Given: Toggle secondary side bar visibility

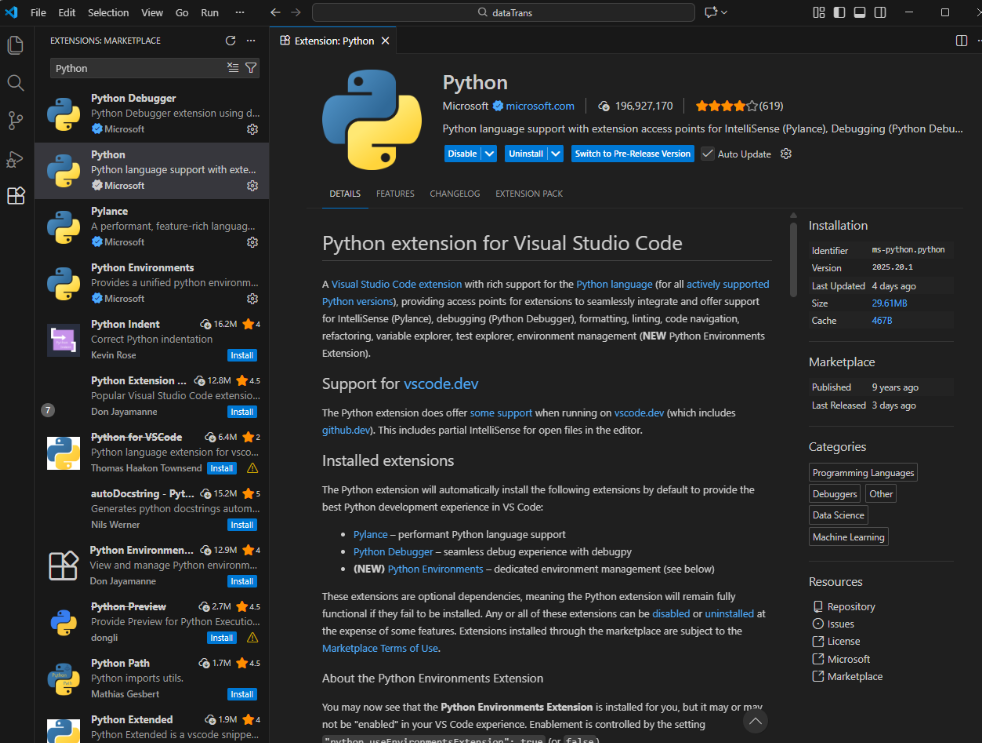Looking at the screenshot, I should pyautogui.click(x=880, y=12).
